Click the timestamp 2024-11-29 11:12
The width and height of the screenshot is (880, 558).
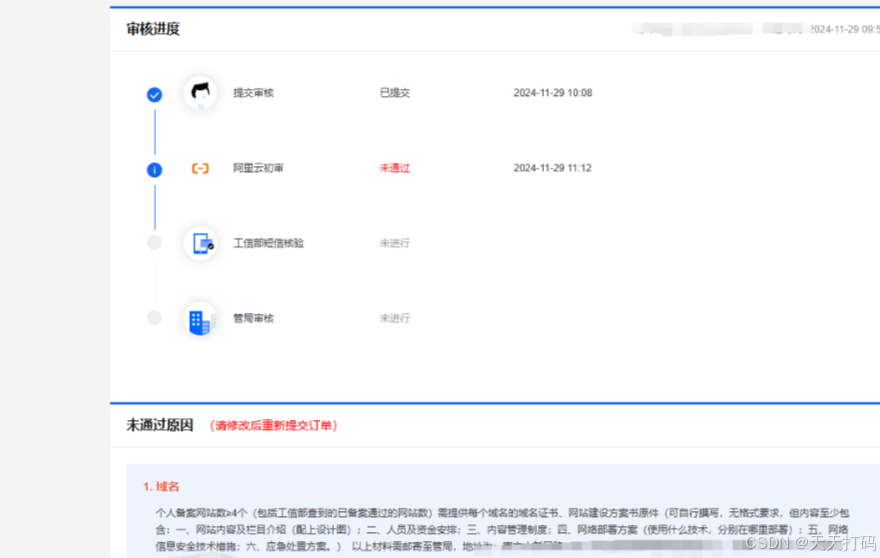[552, 168]
